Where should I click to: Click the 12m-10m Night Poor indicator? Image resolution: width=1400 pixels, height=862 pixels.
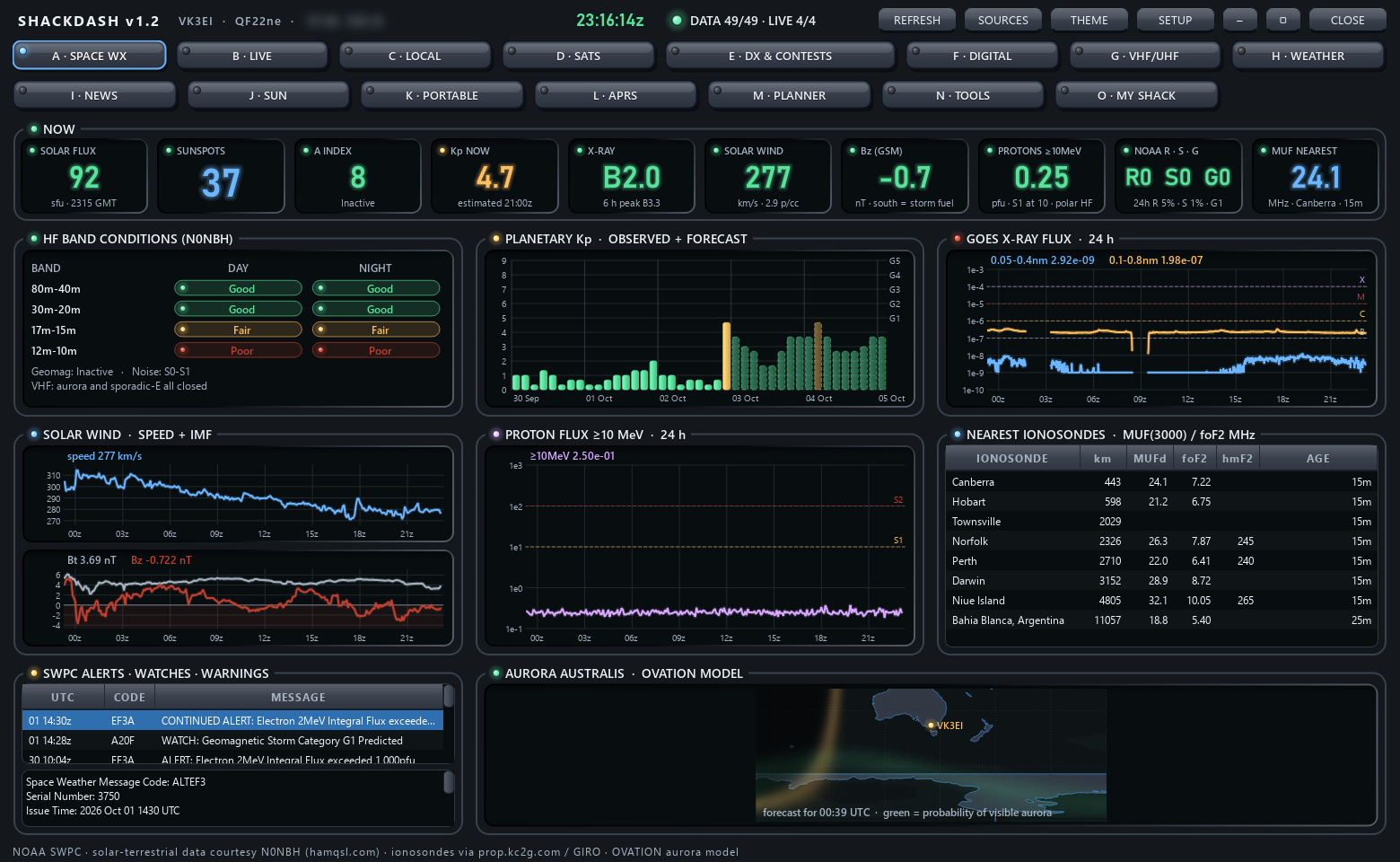tap(376, 350)
